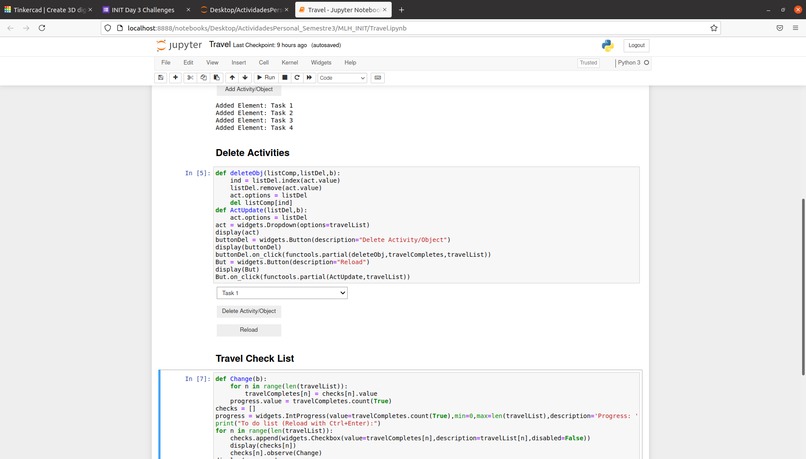
Task: Click the Python logo icon in the header
Action: tap(608, 45)
